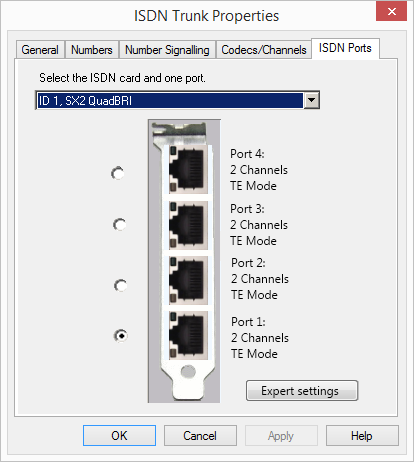Click the Port 1 jack image

click(188, 335)
